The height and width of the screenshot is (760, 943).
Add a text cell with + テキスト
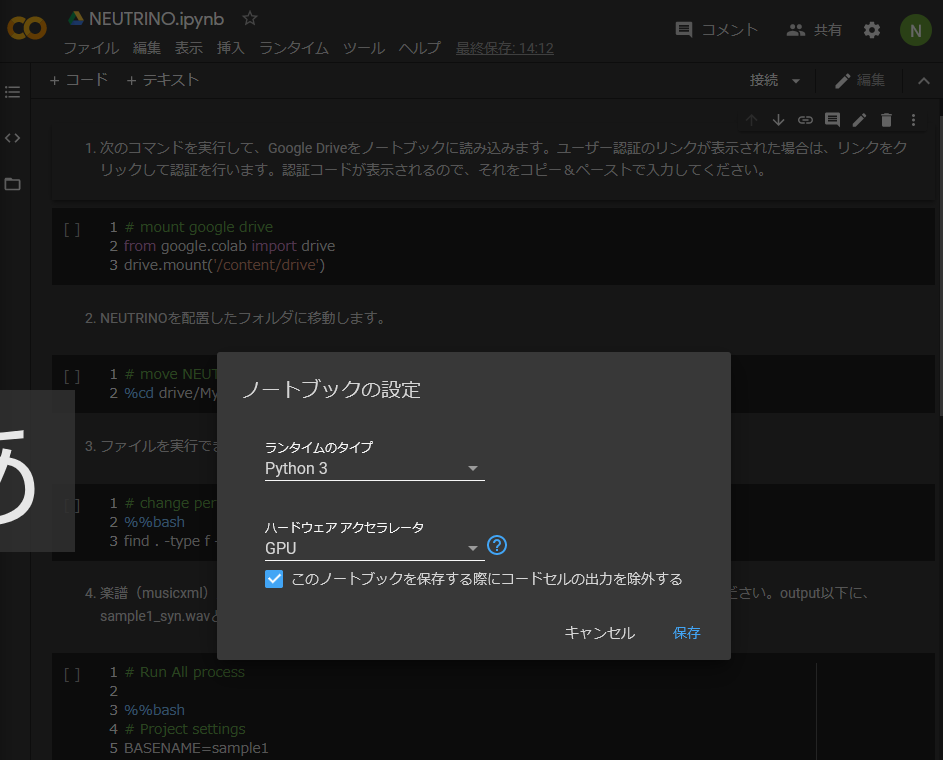coord(162,80)
